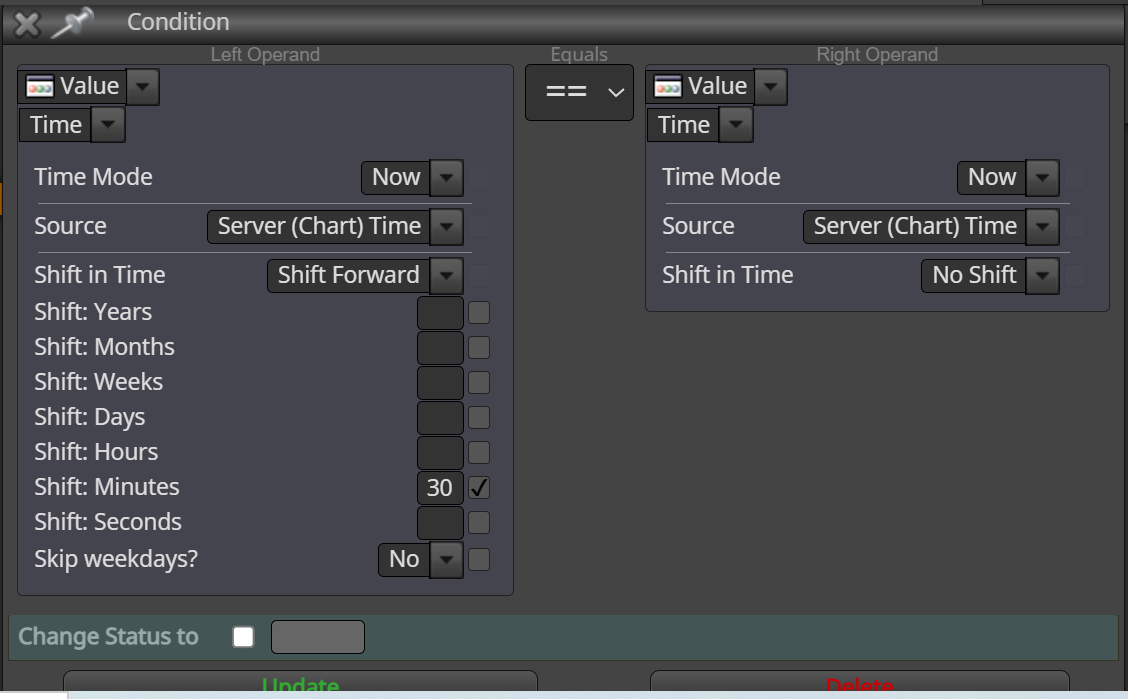
Task: Click the Value icon in Right Operand
Action: (668, 86)
